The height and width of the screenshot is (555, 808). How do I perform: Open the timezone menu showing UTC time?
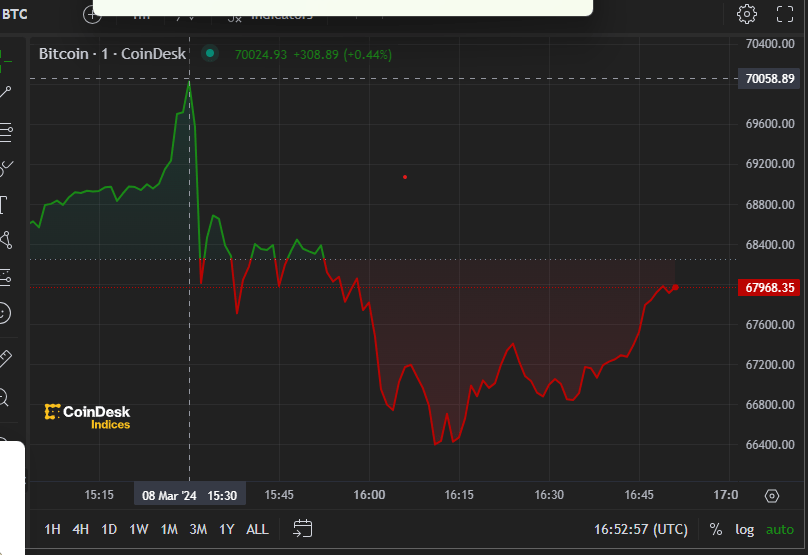click(x=640, y=529)
